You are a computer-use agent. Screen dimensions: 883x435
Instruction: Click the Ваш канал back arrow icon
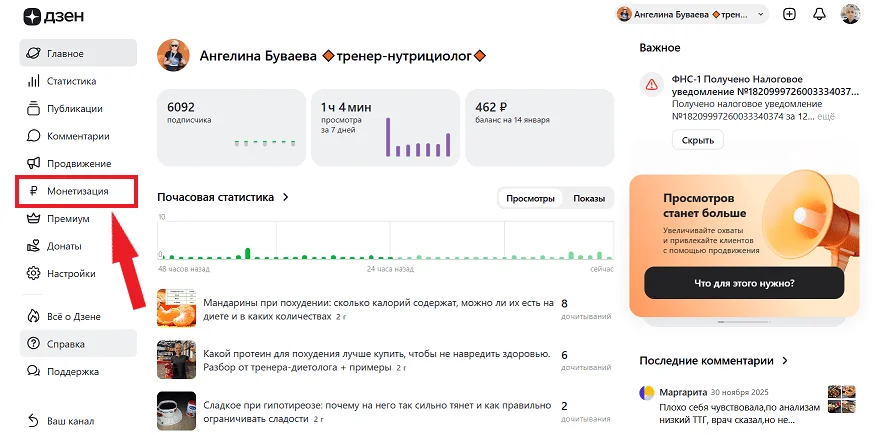(34, 421)
